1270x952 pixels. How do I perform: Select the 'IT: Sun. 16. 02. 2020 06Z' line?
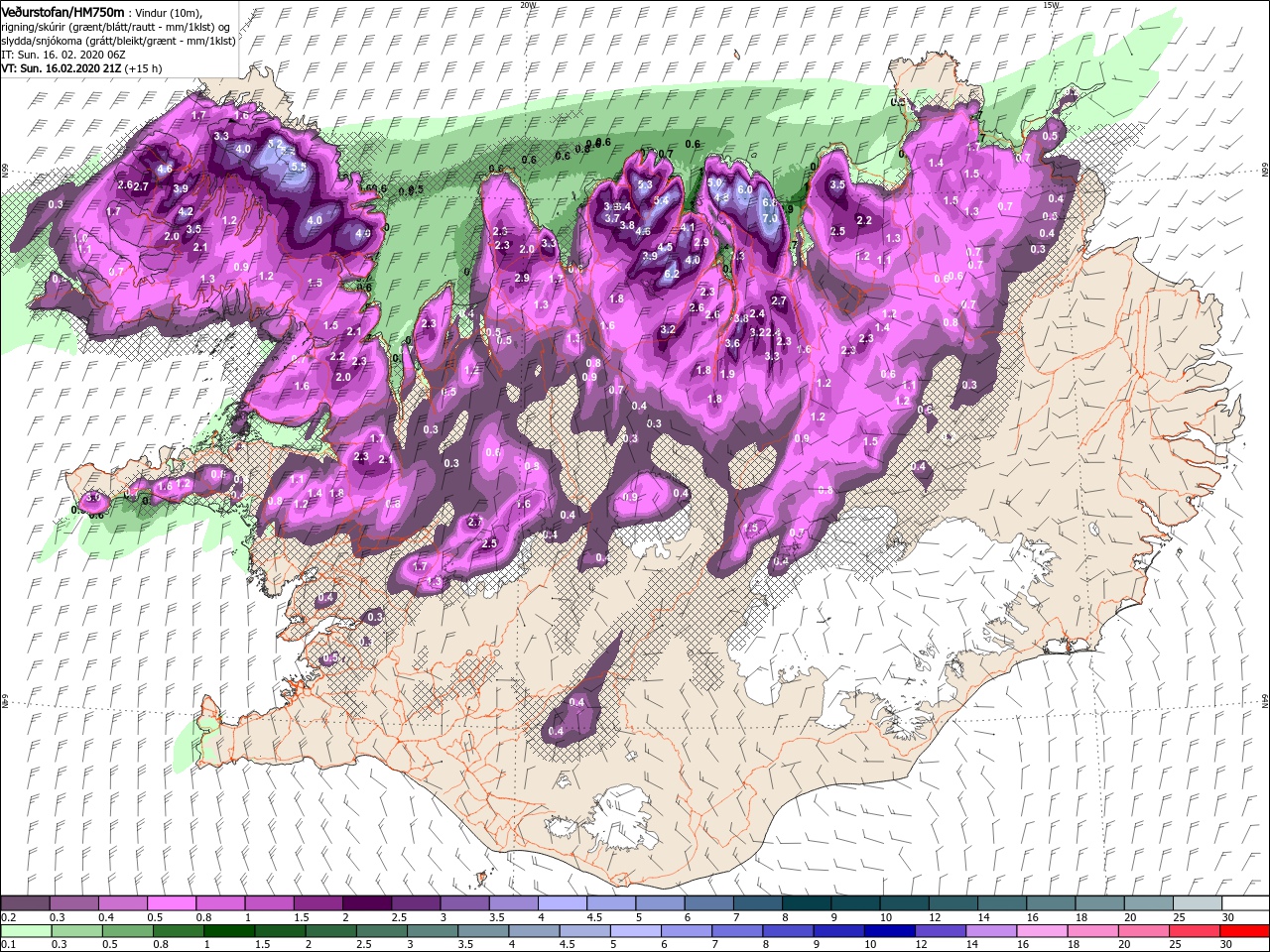(x=63, y=55)
